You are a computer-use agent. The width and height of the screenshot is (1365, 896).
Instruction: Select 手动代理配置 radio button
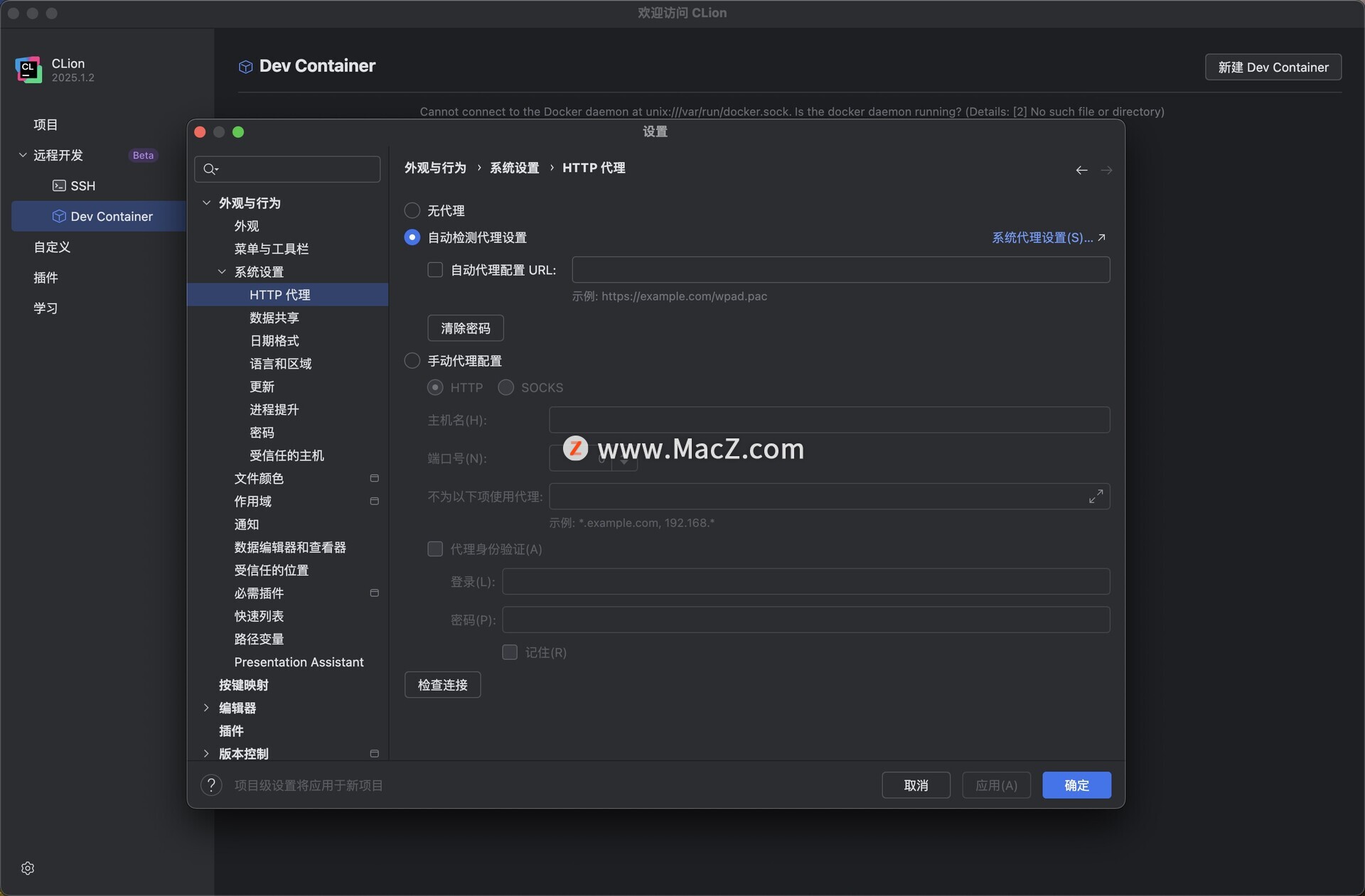click(412, 361)
